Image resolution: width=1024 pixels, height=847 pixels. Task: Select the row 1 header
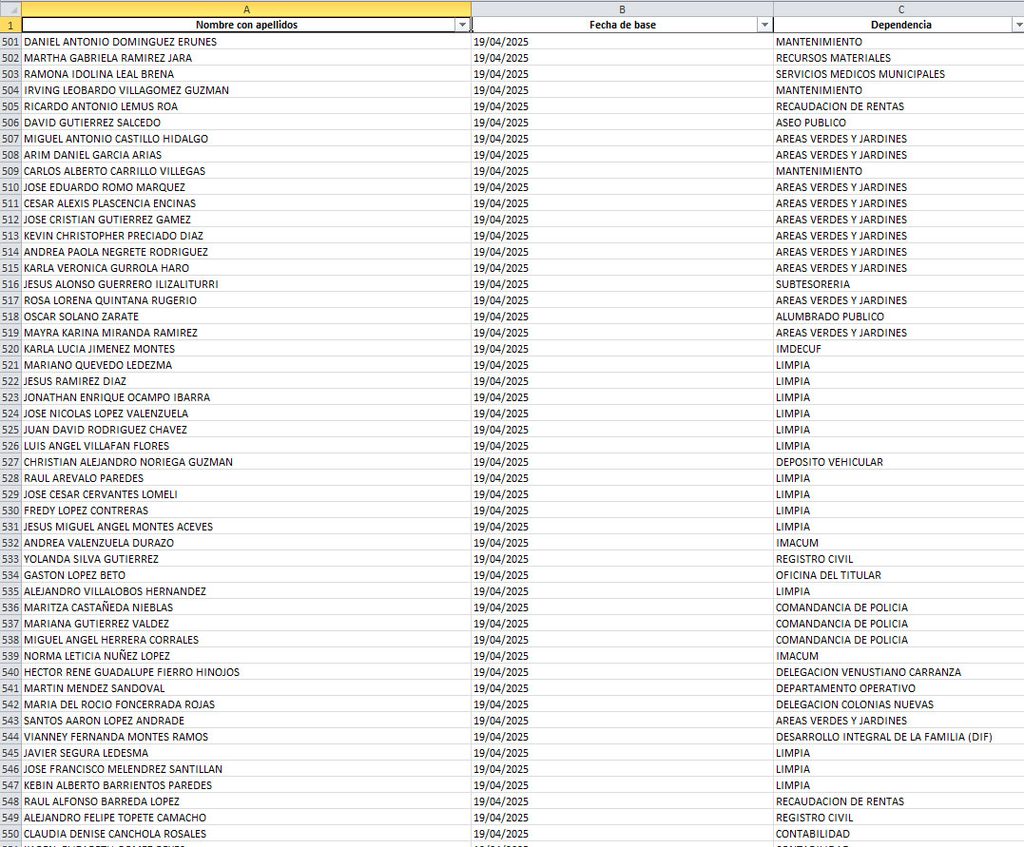(x=10, y=25)
